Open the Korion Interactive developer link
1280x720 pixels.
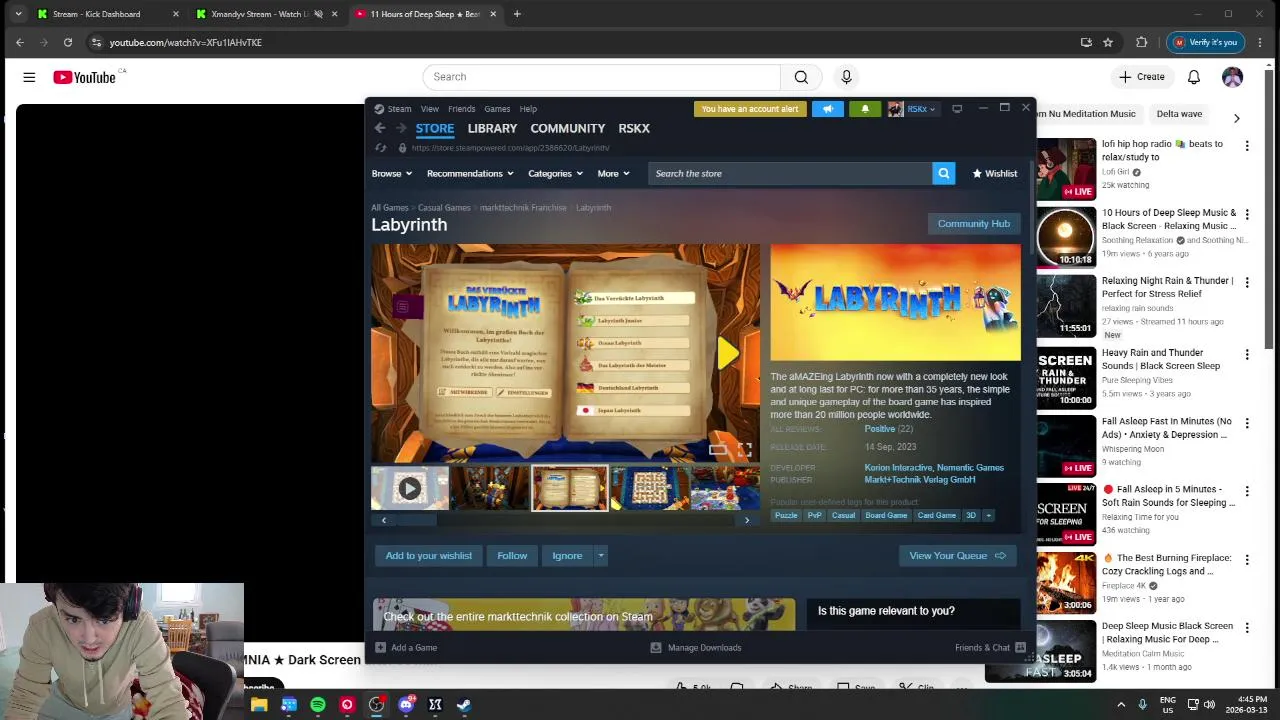[x=898, y=467]
